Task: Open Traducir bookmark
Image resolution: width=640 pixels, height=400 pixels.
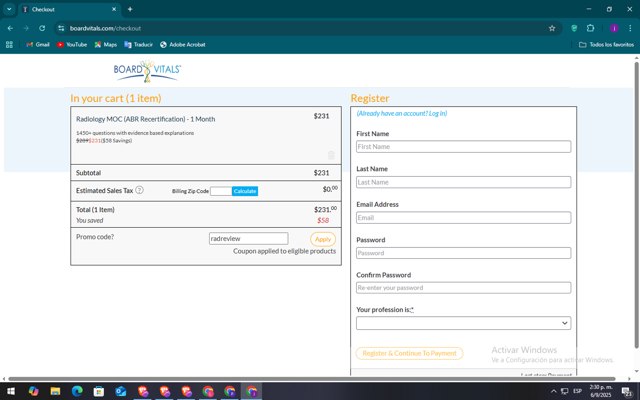Action: [x=138, y=44]
